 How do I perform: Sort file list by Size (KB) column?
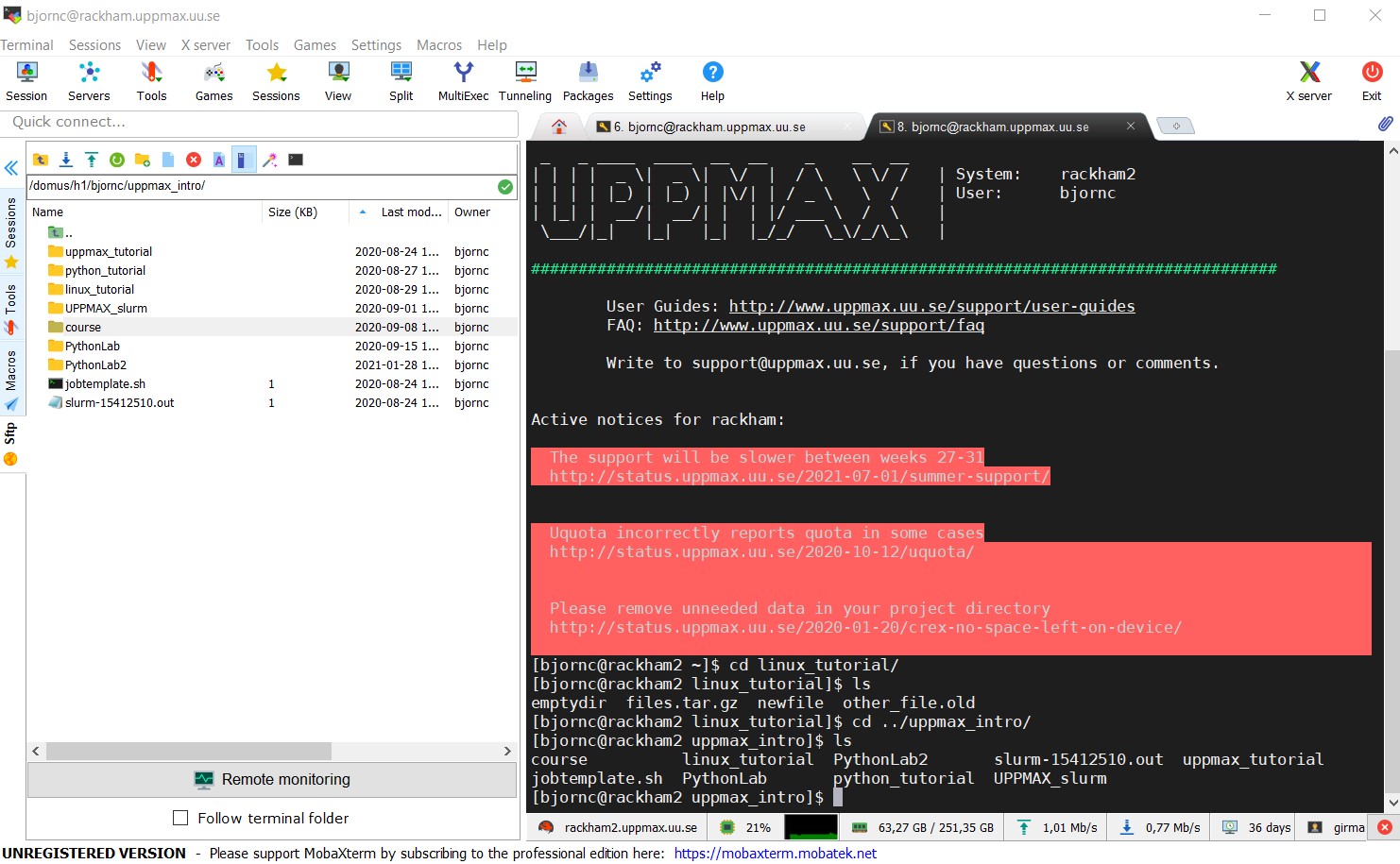(305, 212)
